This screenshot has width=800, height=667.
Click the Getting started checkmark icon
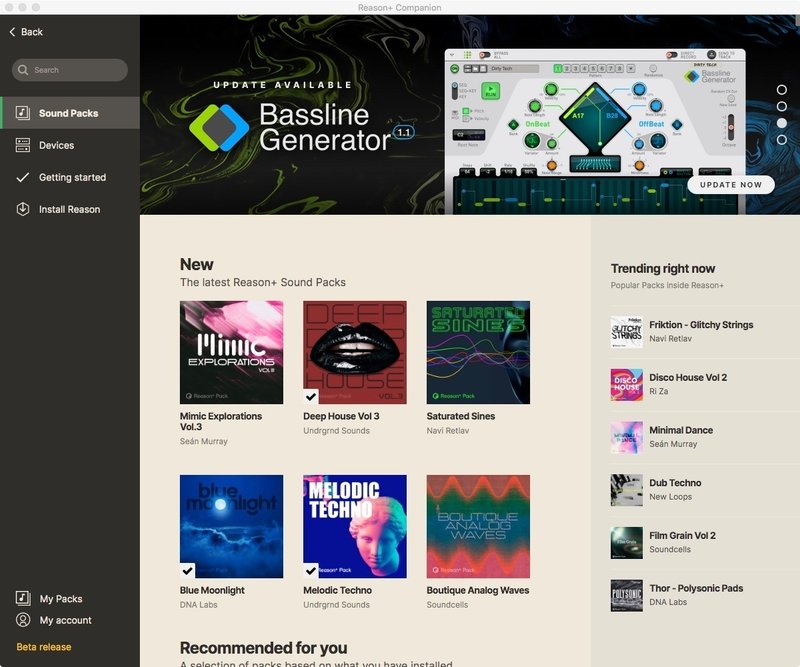click(x=22, y=177)
